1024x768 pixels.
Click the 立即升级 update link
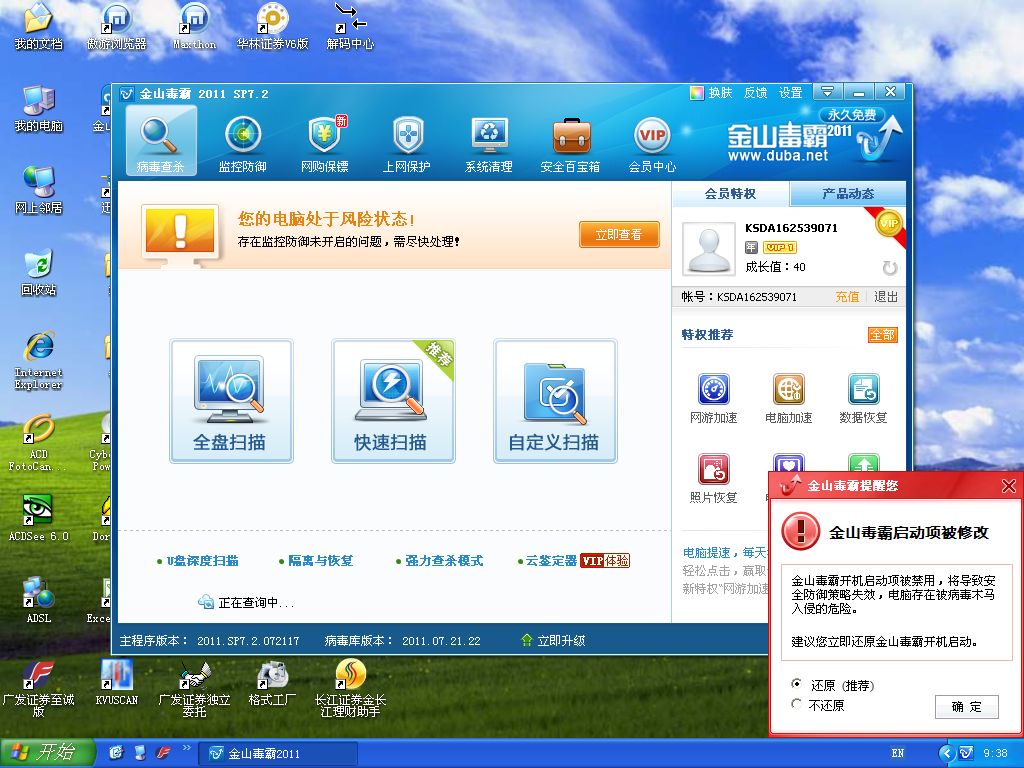click(553, 640)
